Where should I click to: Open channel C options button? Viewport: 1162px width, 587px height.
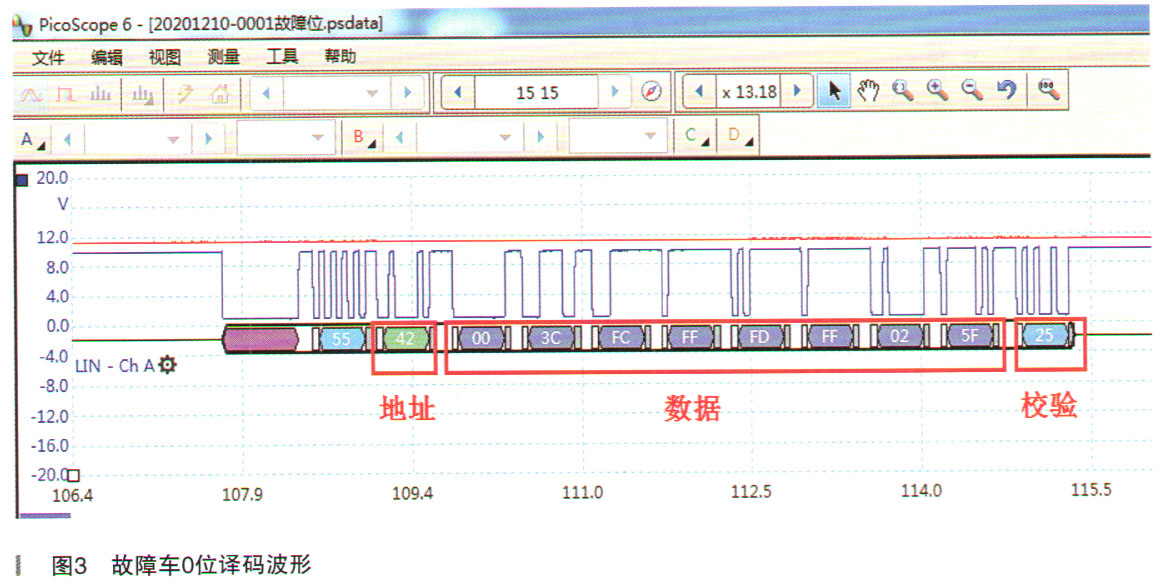[697, 136]
